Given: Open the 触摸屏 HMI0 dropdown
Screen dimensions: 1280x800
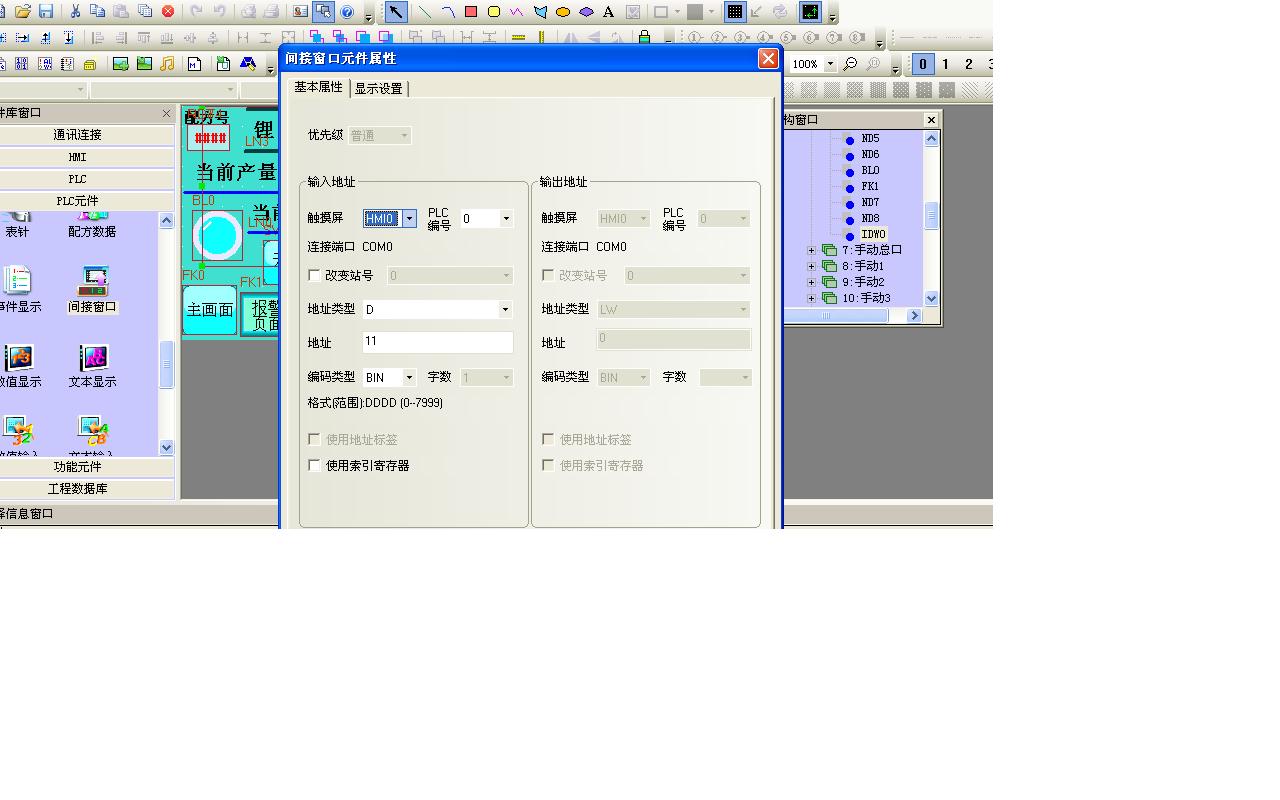Looking at the screenshot, I should 409,219.
